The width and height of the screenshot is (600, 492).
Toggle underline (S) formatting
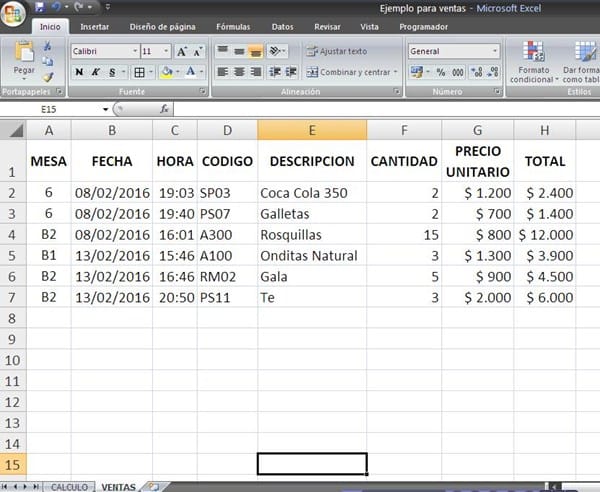point(112,72)
